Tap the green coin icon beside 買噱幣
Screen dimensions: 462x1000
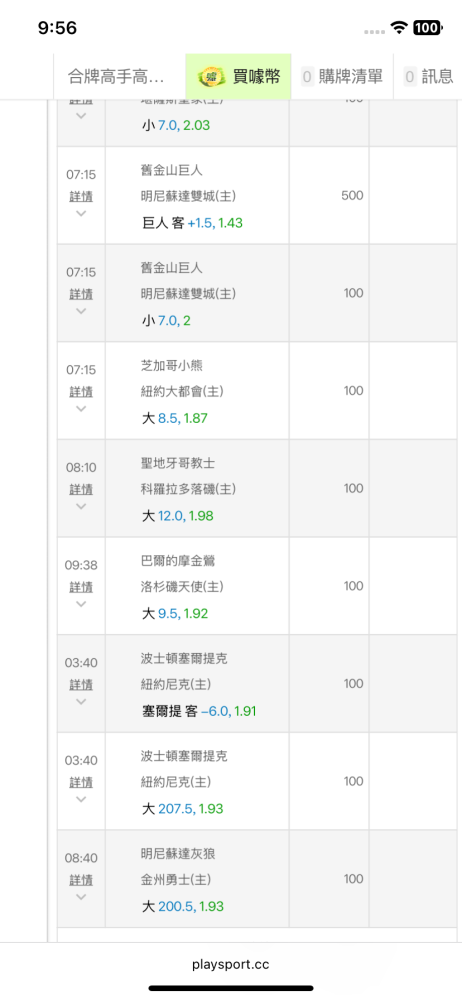pyautogui.click(x=212, y=77)
